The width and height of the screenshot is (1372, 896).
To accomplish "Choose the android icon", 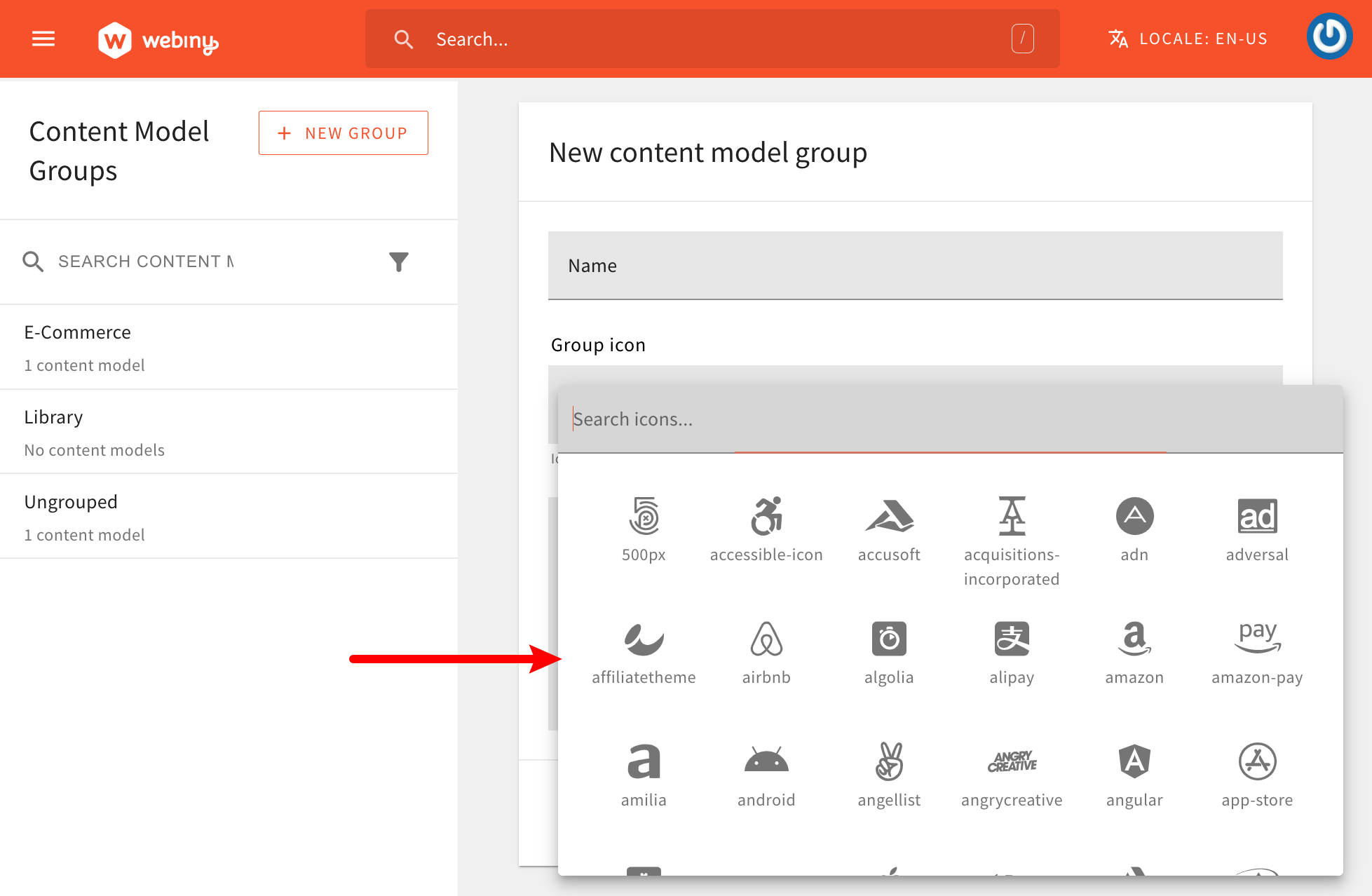I will click(x=766, y=762).
